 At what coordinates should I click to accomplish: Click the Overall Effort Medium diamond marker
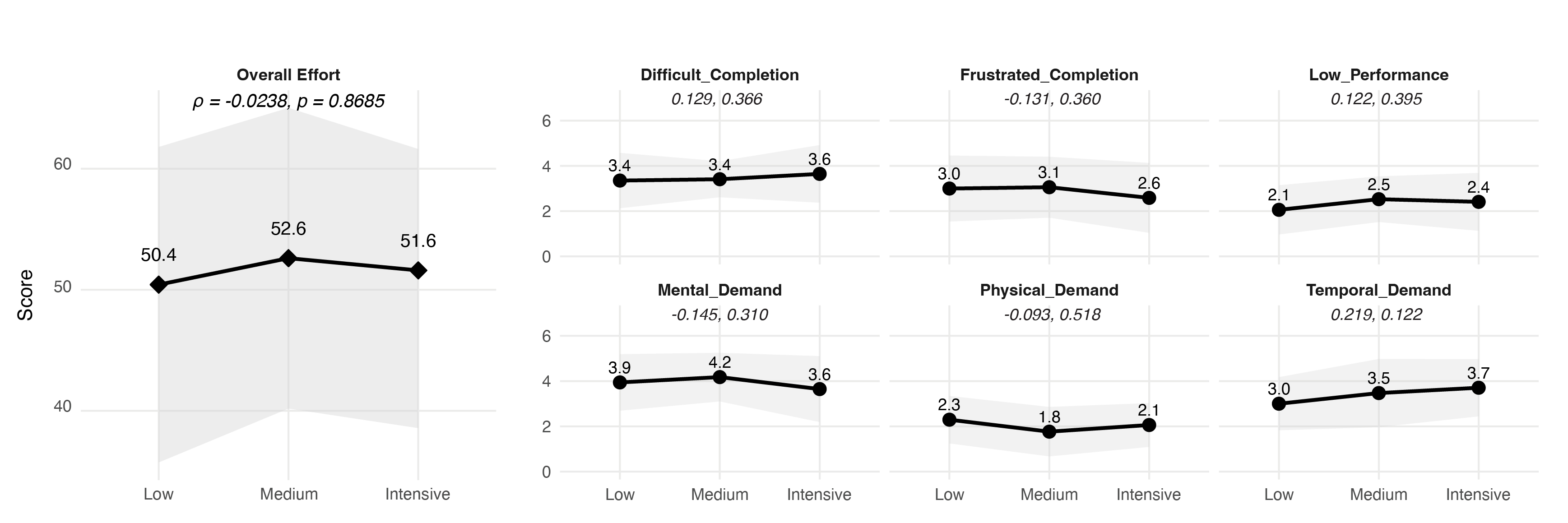pos(288,258)
